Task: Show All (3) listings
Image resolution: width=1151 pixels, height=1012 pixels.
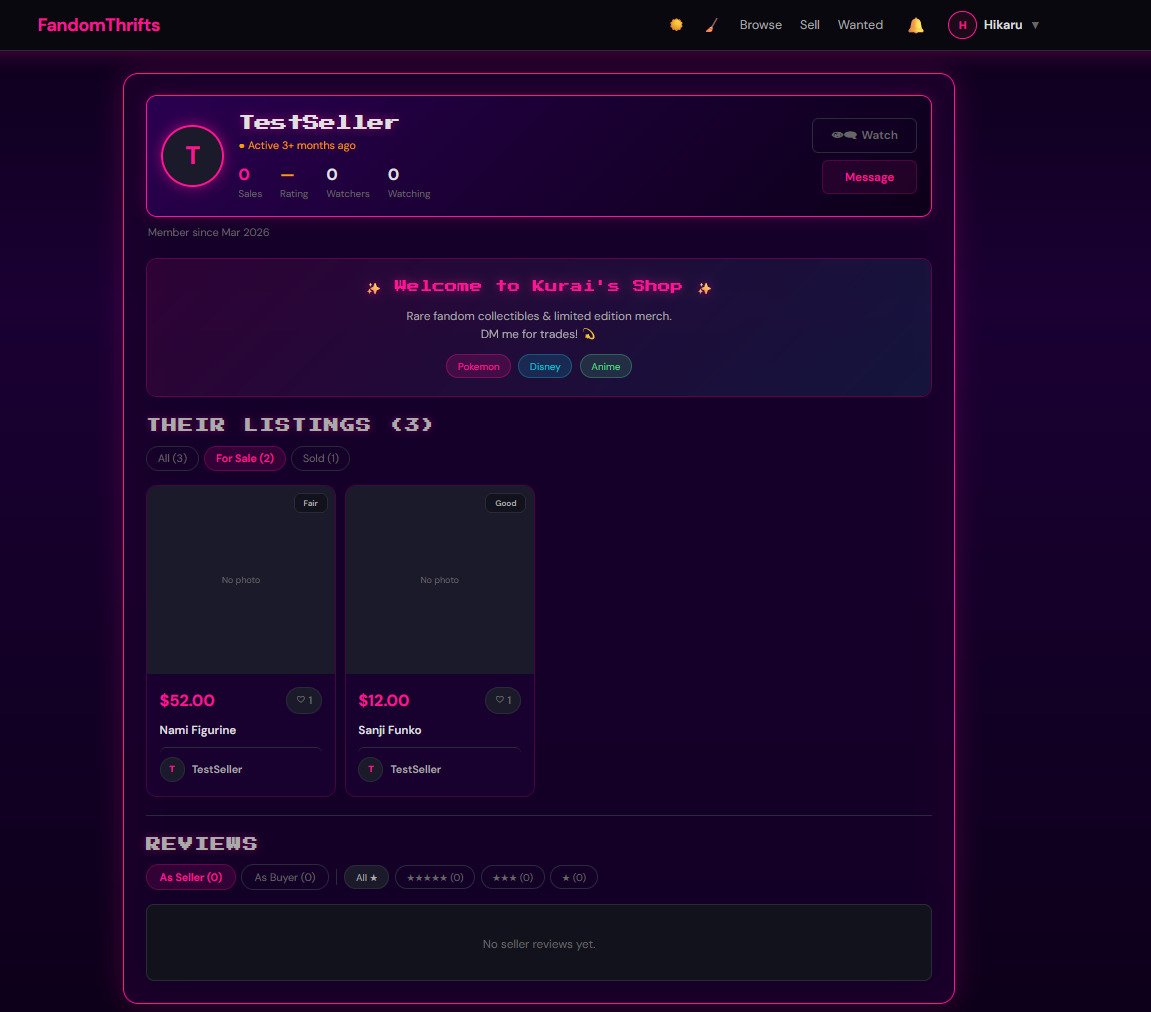Action: pos(173,458)
